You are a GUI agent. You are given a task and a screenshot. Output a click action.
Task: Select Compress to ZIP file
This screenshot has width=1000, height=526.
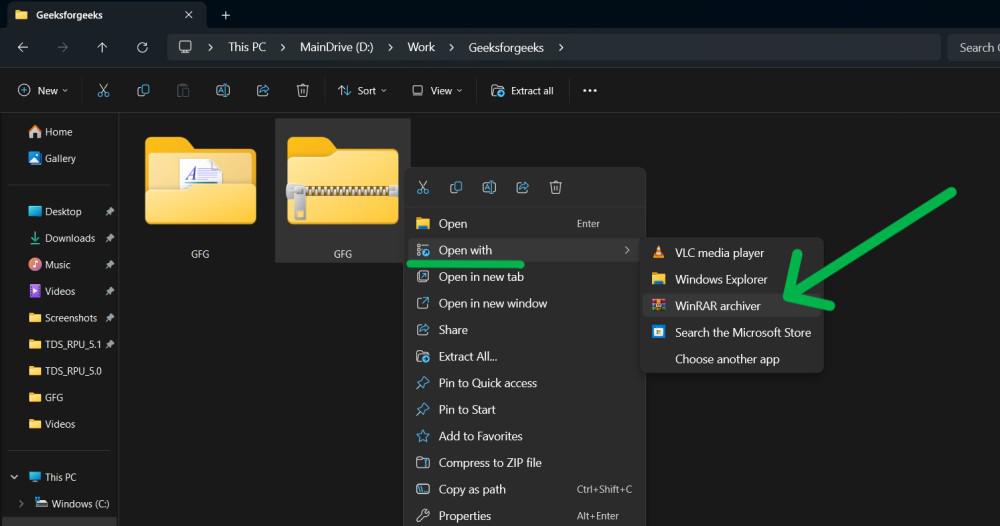tap(524, 463)
